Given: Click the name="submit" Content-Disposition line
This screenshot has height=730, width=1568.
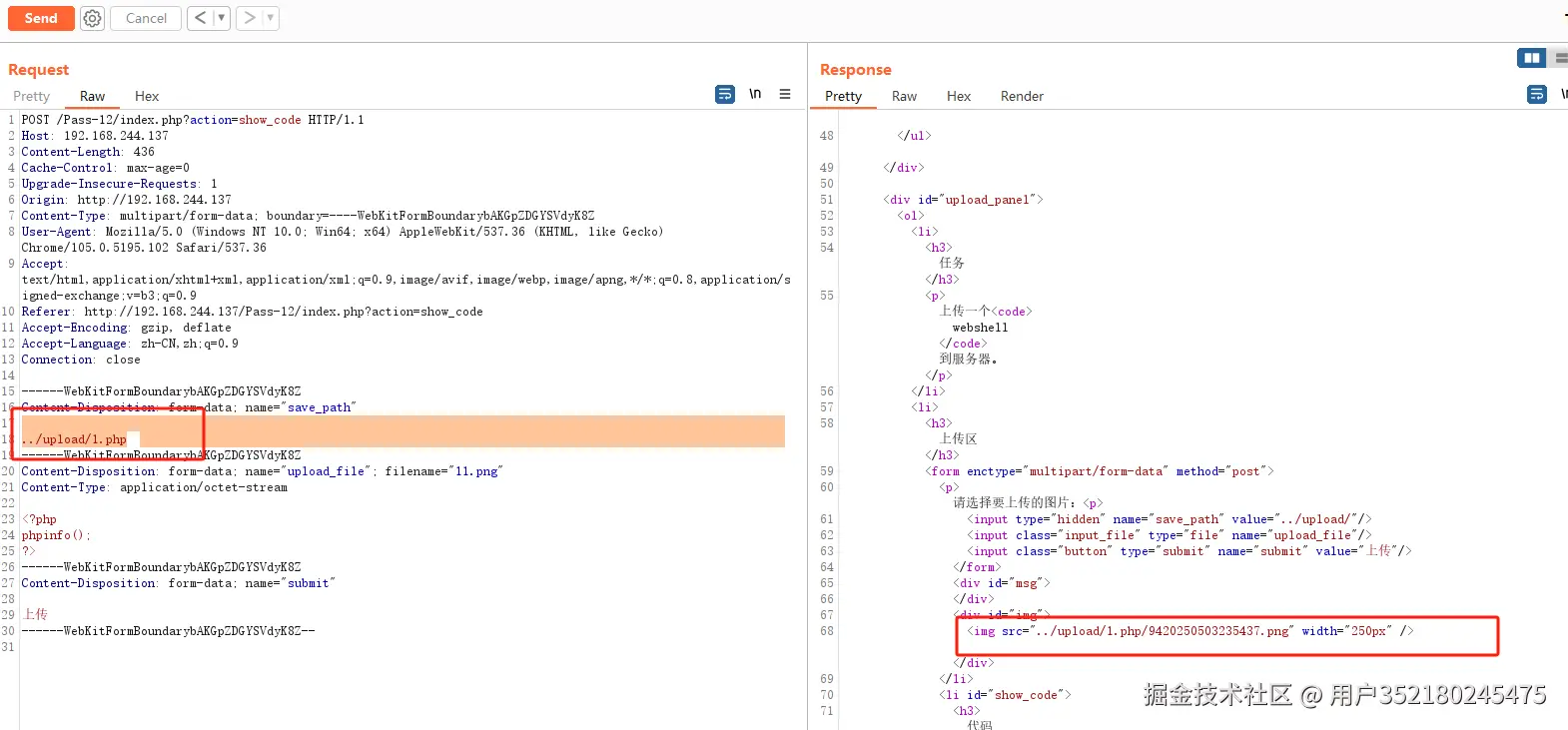Looking at the screenshot, I should (x=178, y=583).
